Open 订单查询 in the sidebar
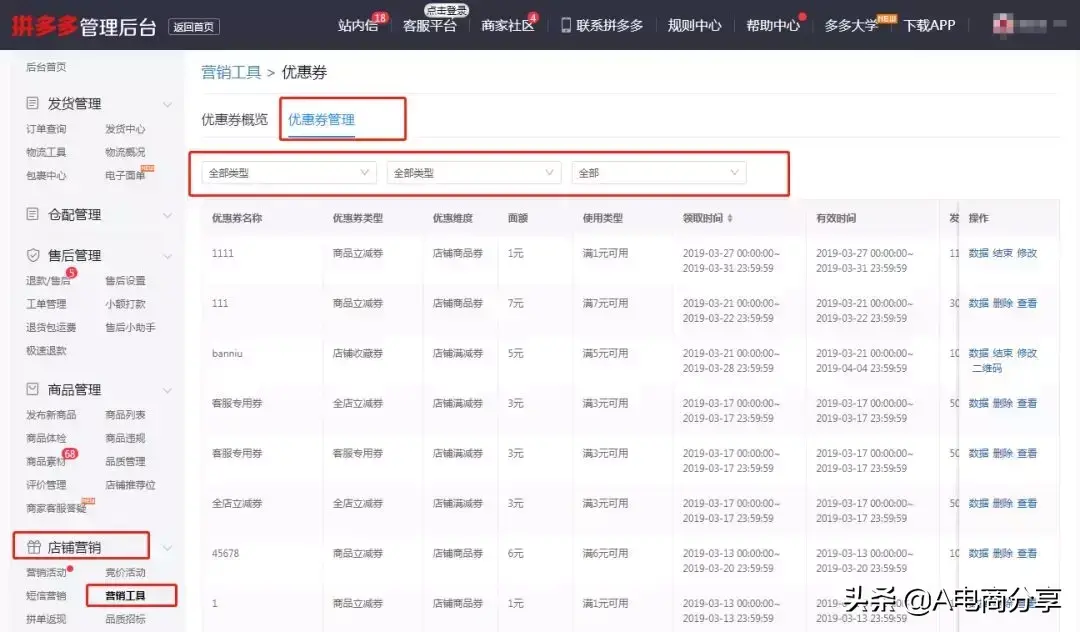Image resolution: width=1080 pixels, height=632 pixels. point(46,129)
